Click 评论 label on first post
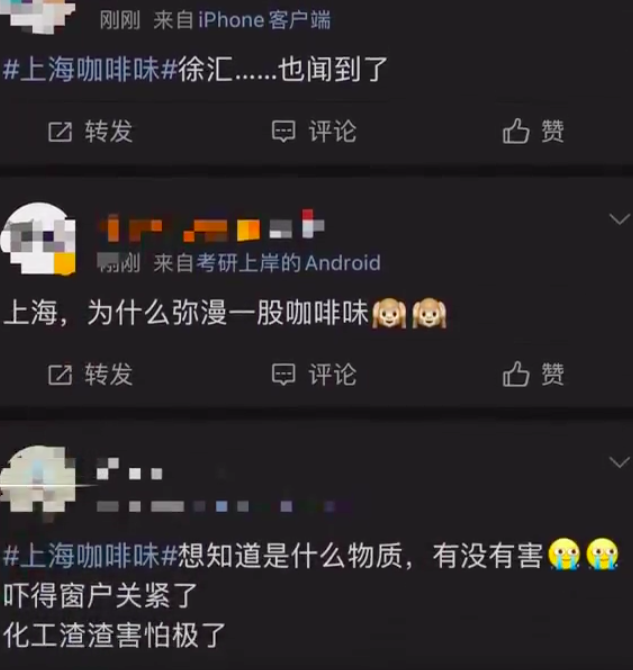633x670 pixels. pos(333,132)
